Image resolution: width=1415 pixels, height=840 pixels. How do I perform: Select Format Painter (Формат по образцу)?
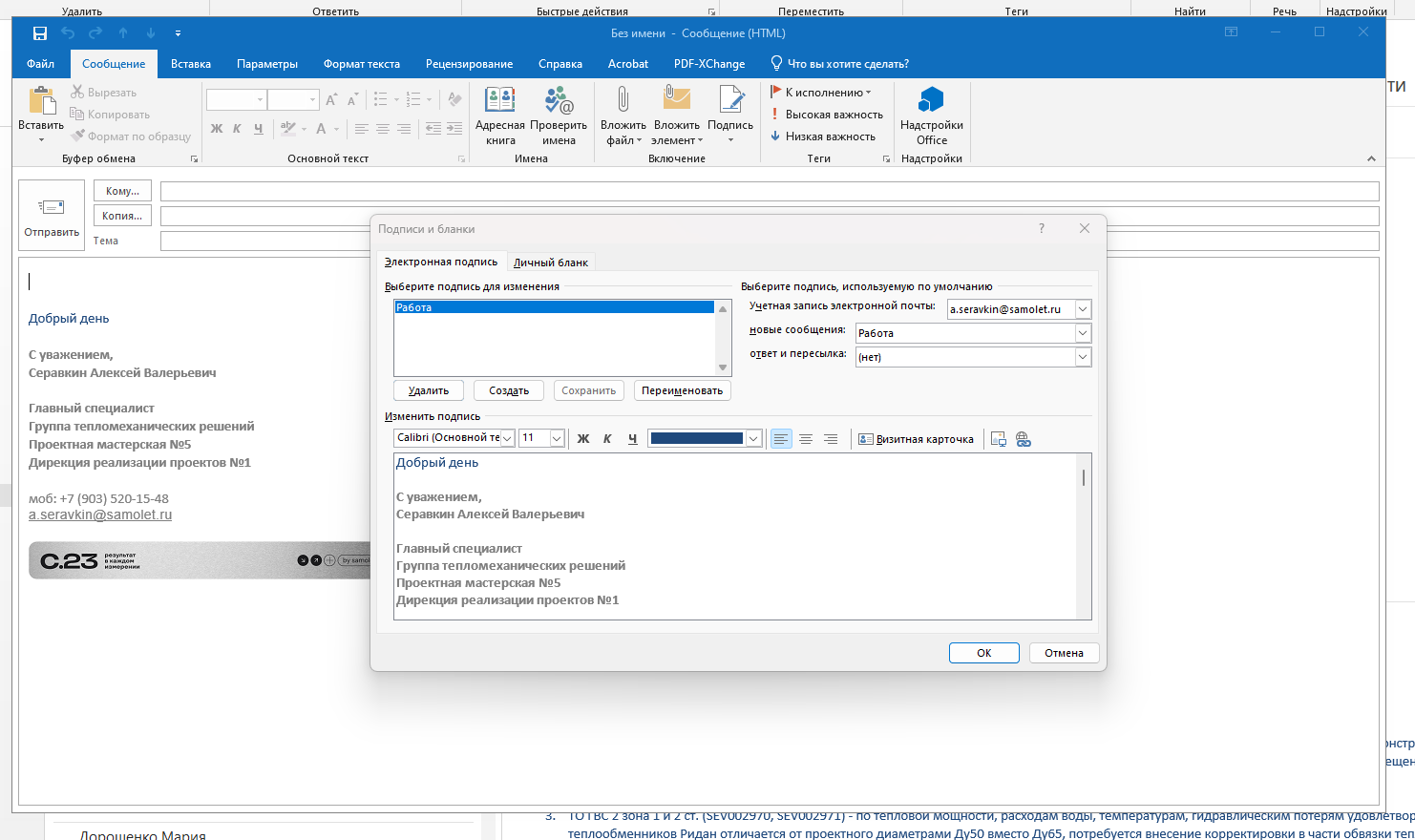132,136
